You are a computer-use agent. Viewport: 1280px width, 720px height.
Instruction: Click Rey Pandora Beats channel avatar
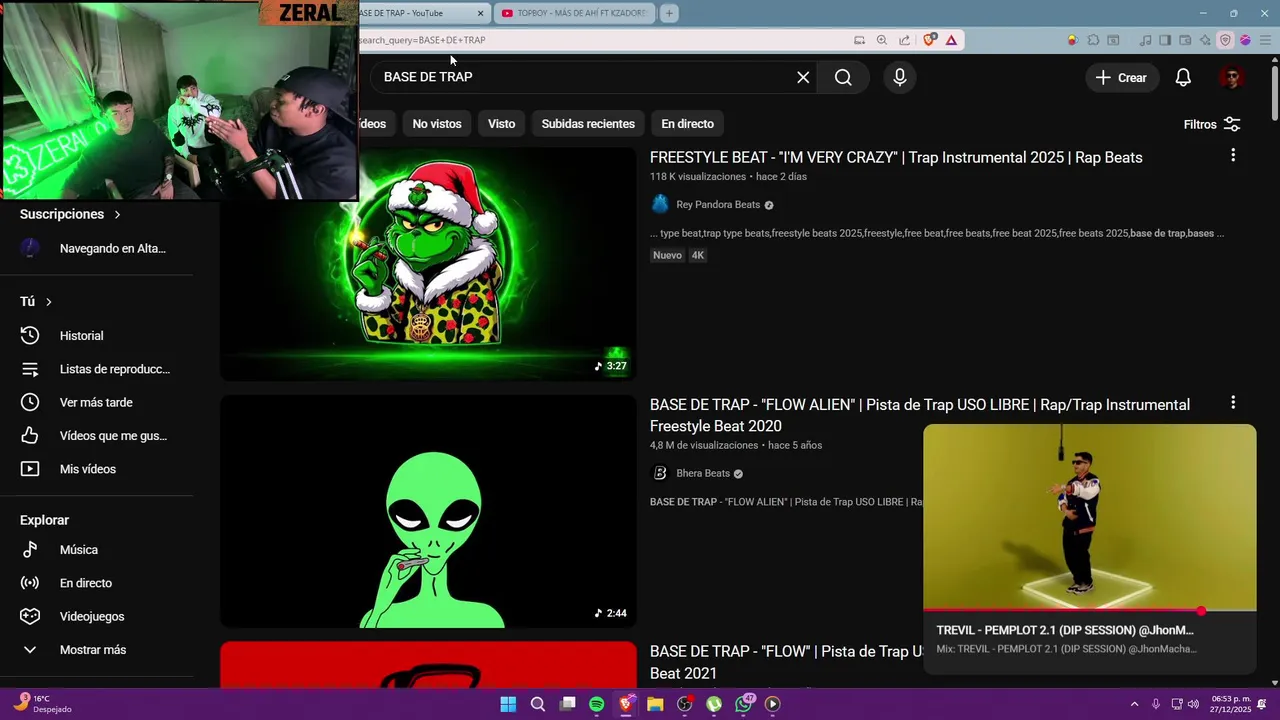(x=660, y=204)
